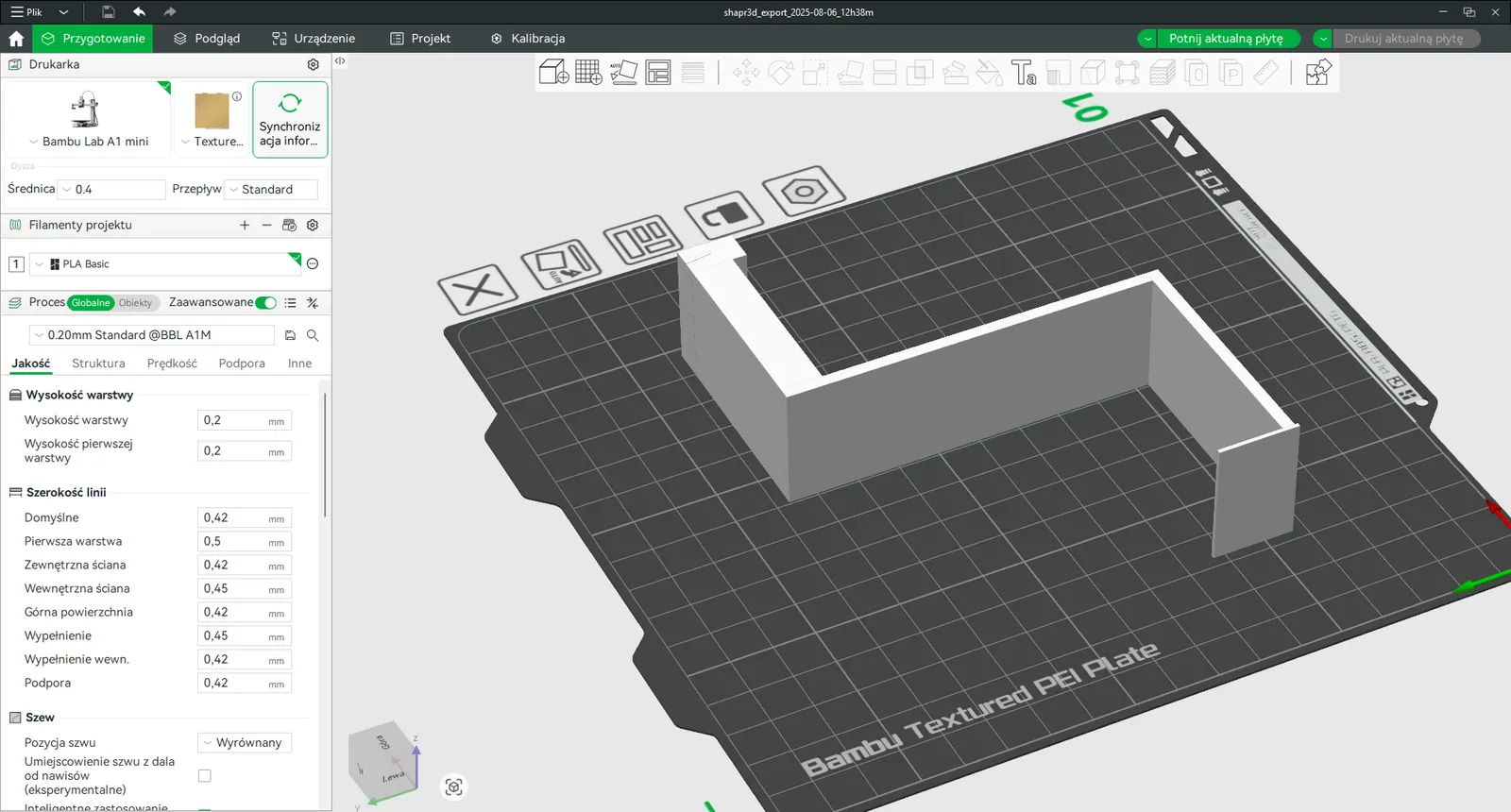Open the Assembly view puzzle icon
1511x812 pixels.
(1318, 73)
